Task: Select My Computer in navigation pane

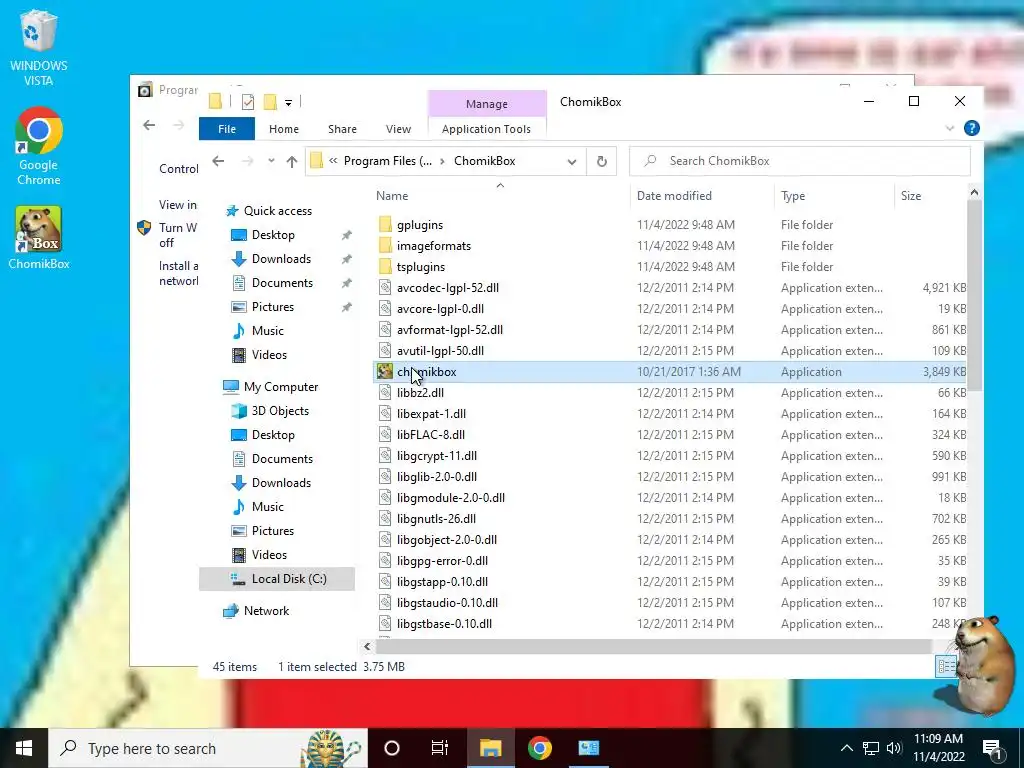Action: (x=281, y=387)
